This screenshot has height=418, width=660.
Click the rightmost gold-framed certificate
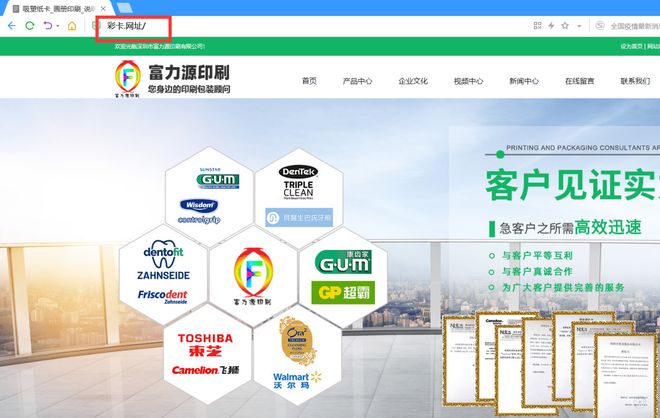[627, 375]
